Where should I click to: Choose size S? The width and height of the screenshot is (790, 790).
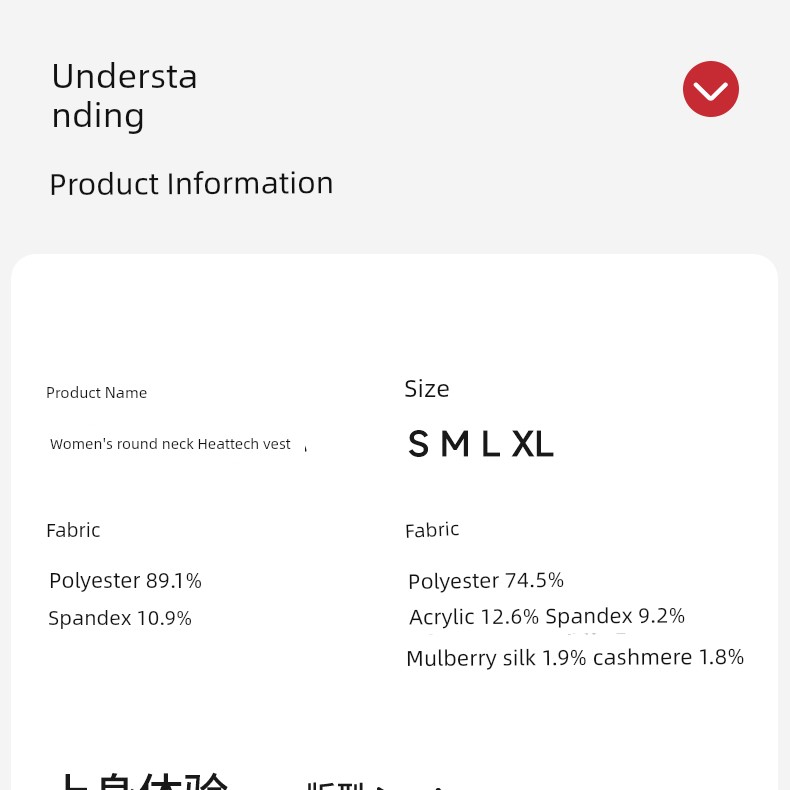(418, 444)
